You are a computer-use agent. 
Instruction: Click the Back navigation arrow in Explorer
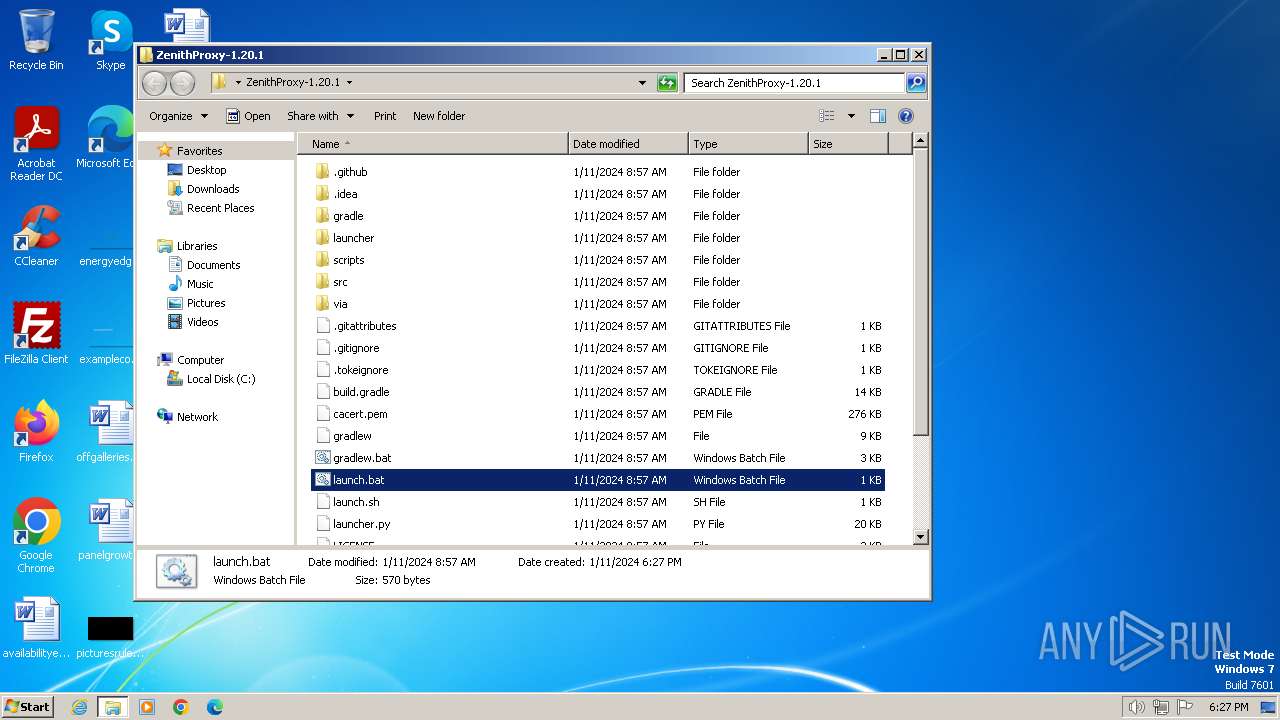coord(154,83)
